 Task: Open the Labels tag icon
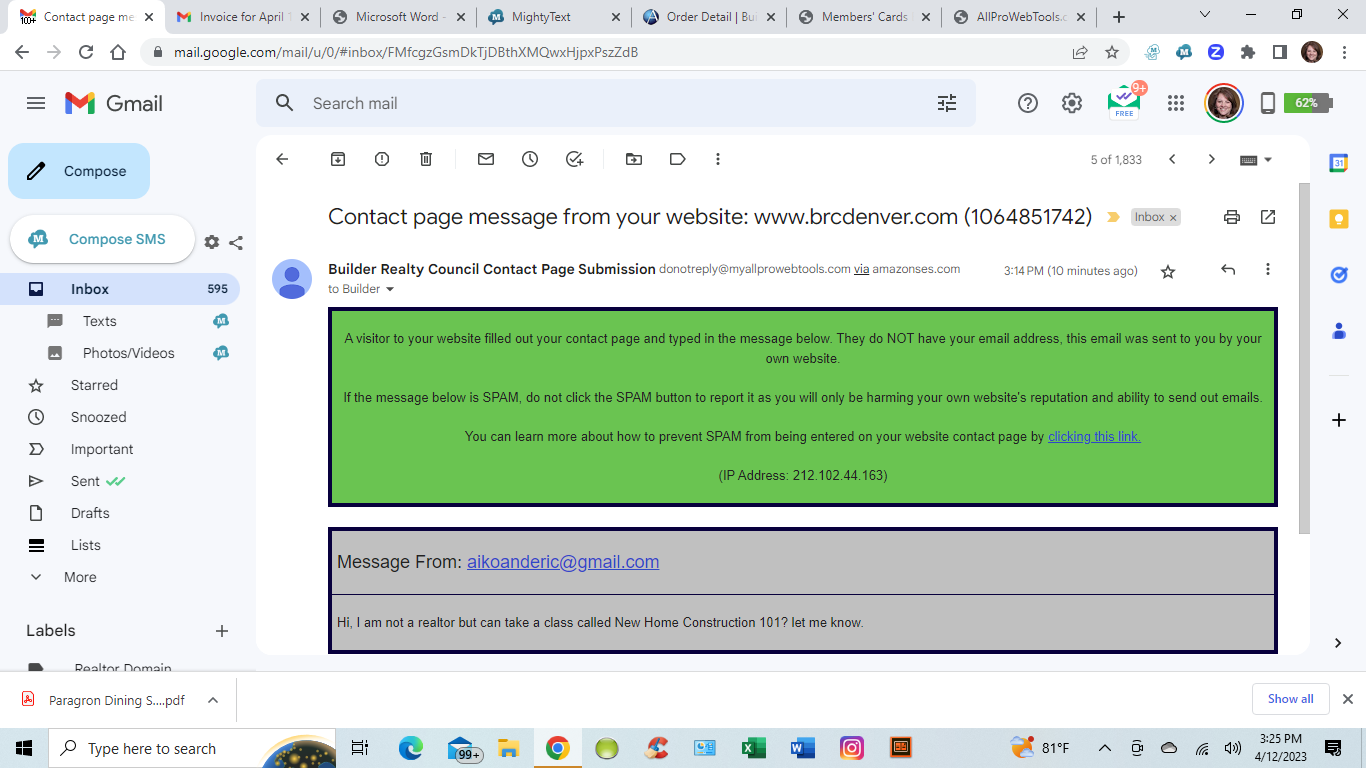[x=678, y=159]
